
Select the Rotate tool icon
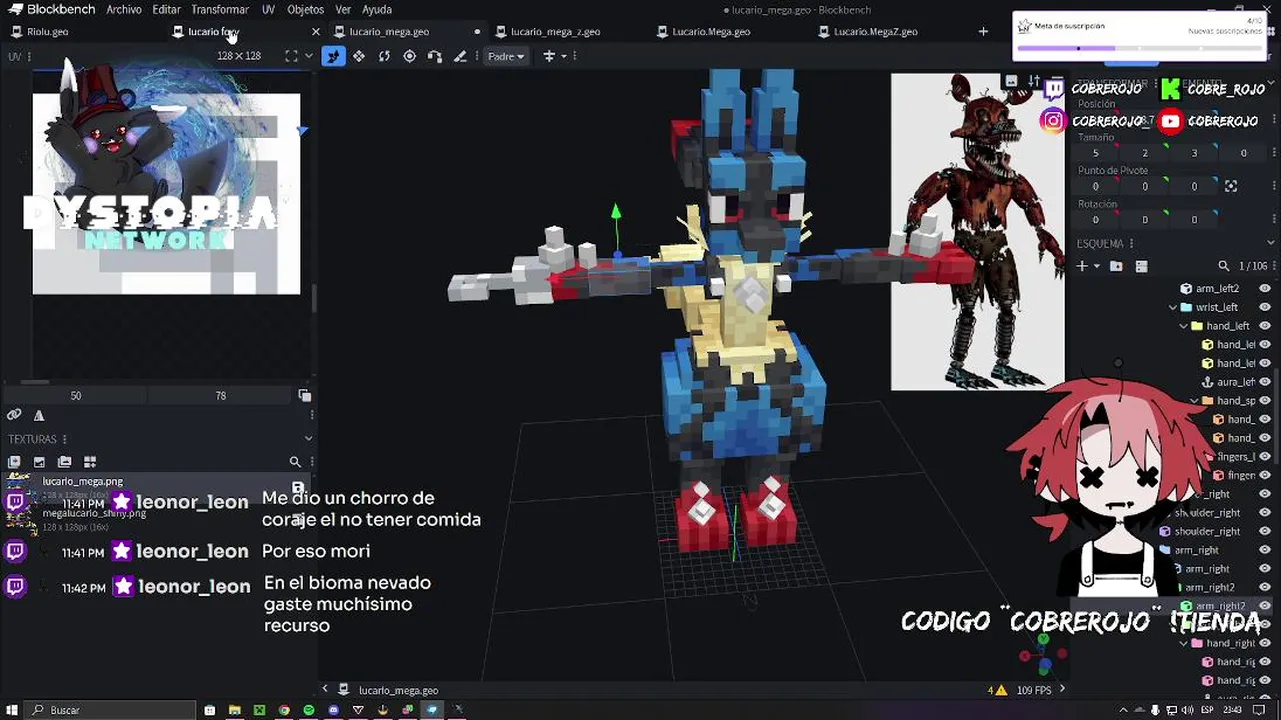[x=384, y=56]
